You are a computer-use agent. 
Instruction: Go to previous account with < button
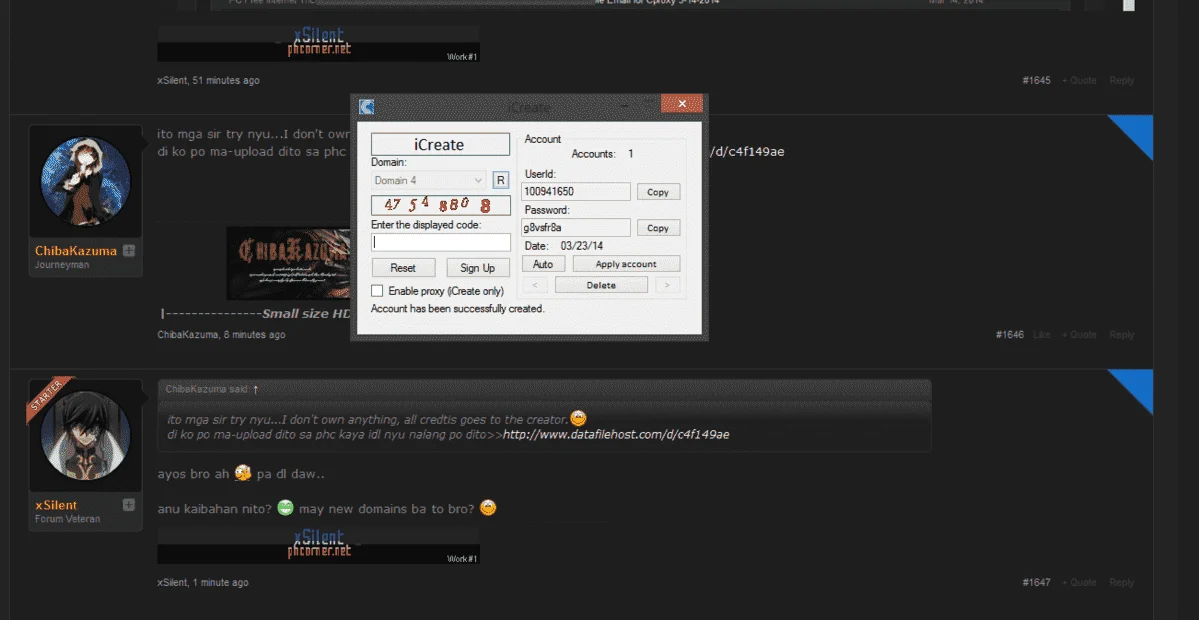coord(535,285)
